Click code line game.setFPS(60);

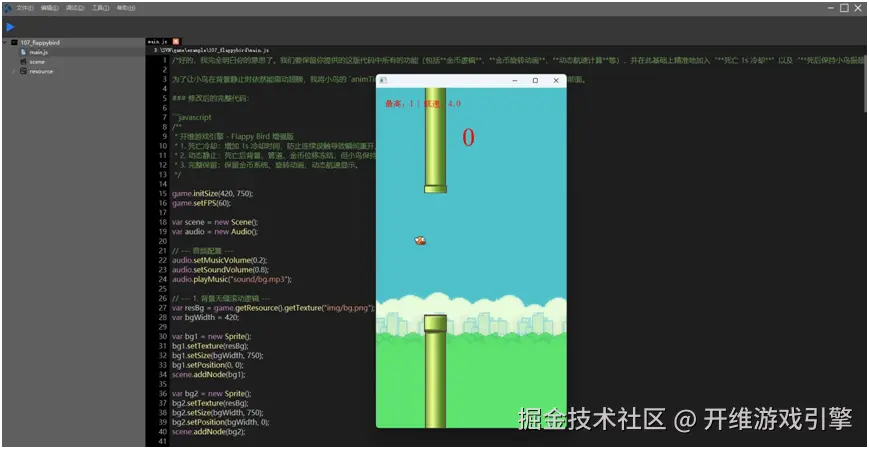[201, 203]
